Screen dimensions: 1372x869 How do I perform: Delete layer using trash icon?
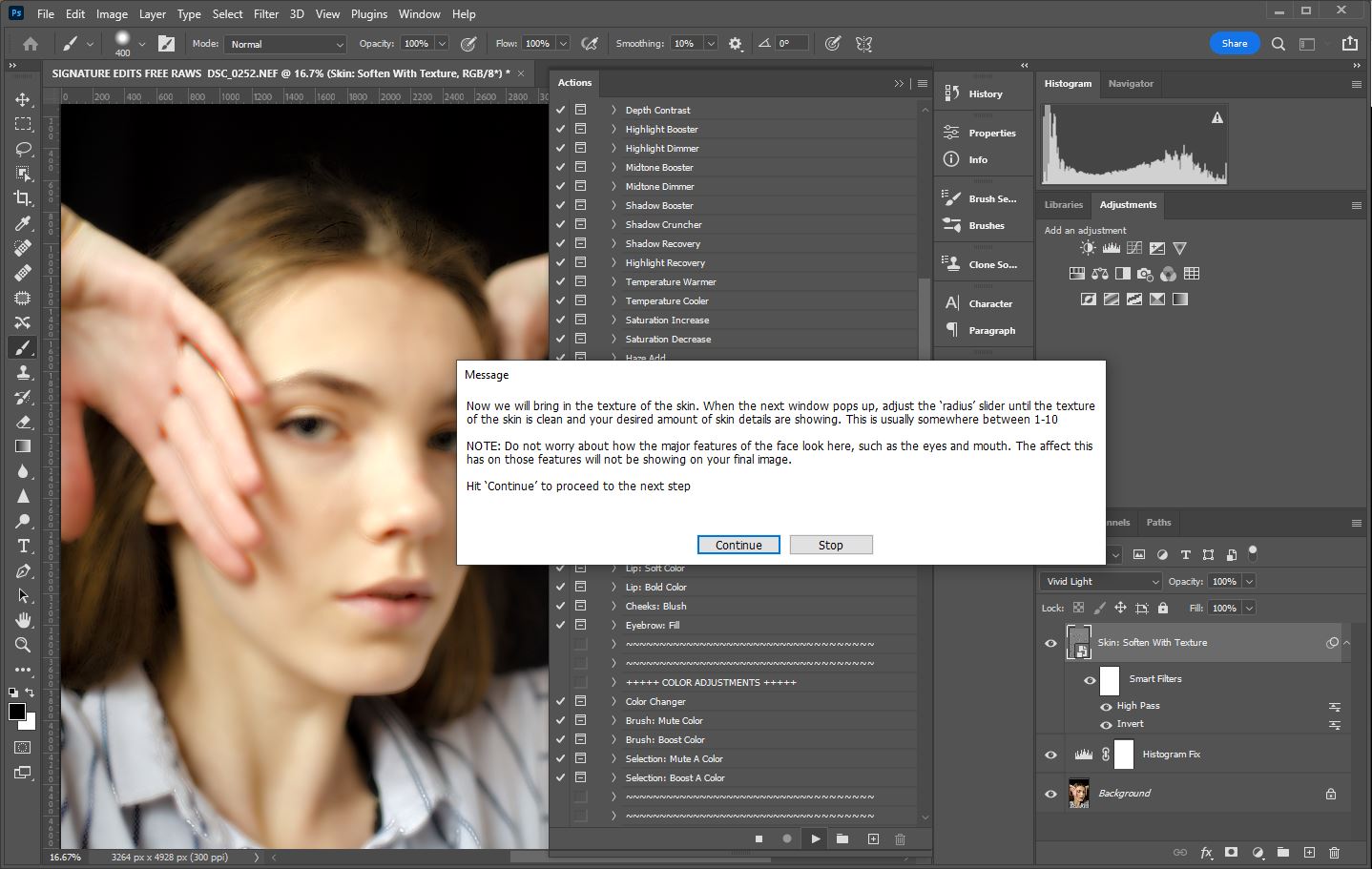(x=1334, y=852)
